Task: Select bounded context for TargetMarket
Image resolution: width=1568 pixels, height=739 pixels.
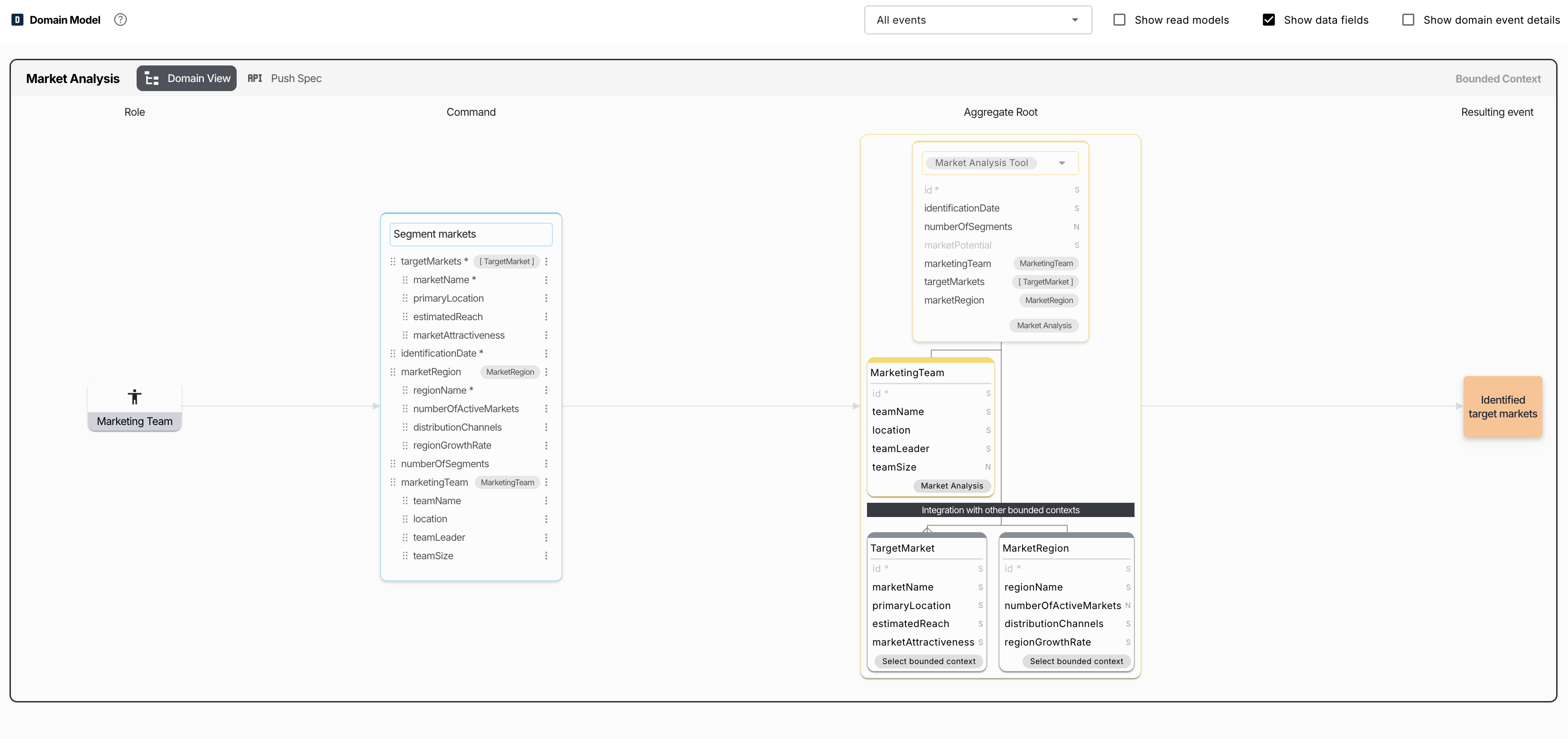Action: (928, 661)
